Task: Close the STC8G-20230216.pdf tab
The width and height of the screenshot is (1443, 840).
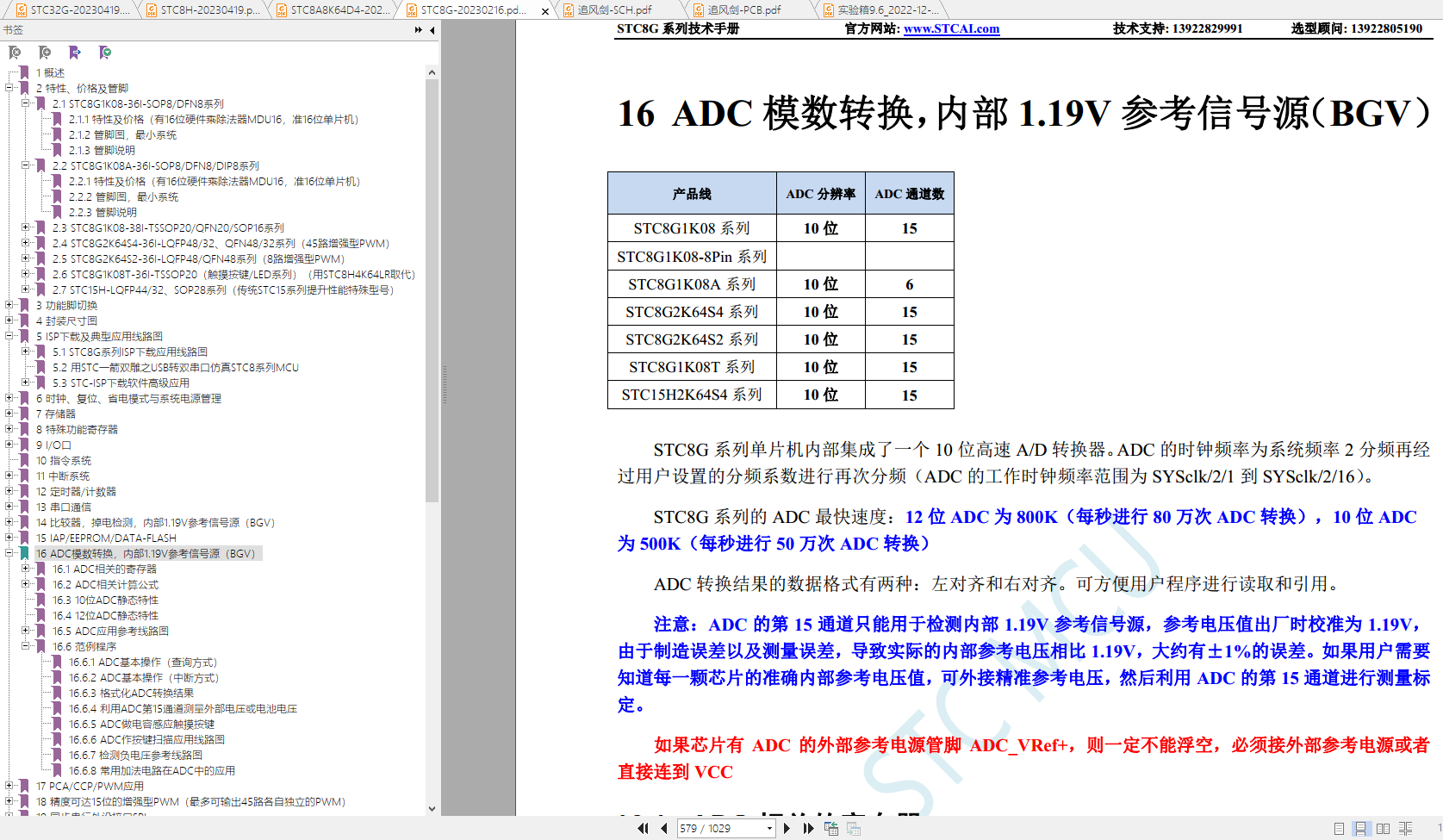Action: tap(544, 11)
